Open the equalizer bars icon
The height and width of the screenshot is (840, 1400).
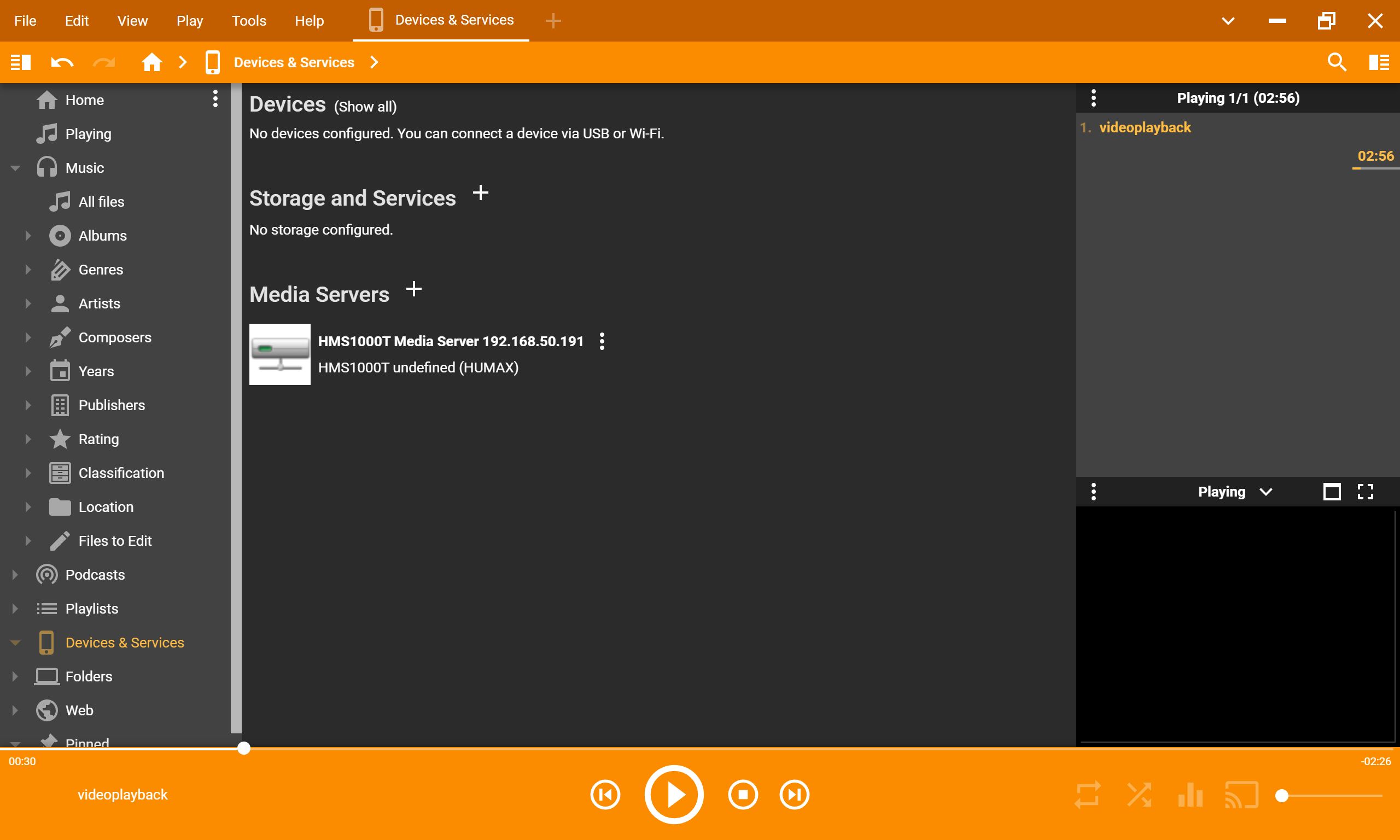point(1190,795)
